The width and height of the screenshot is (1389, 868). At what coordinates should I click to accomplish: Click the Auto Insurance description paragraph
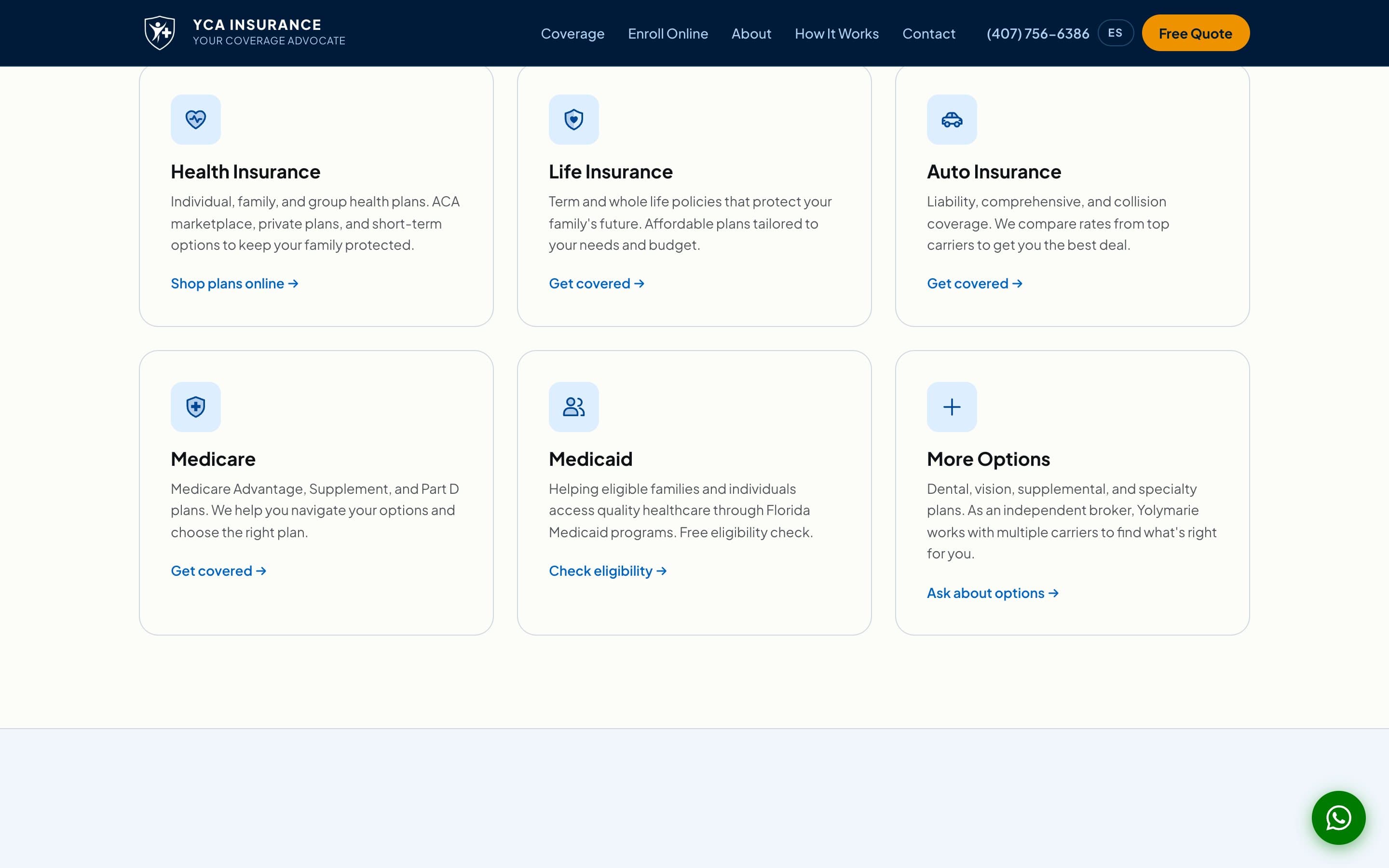[x=1048, y=223]
